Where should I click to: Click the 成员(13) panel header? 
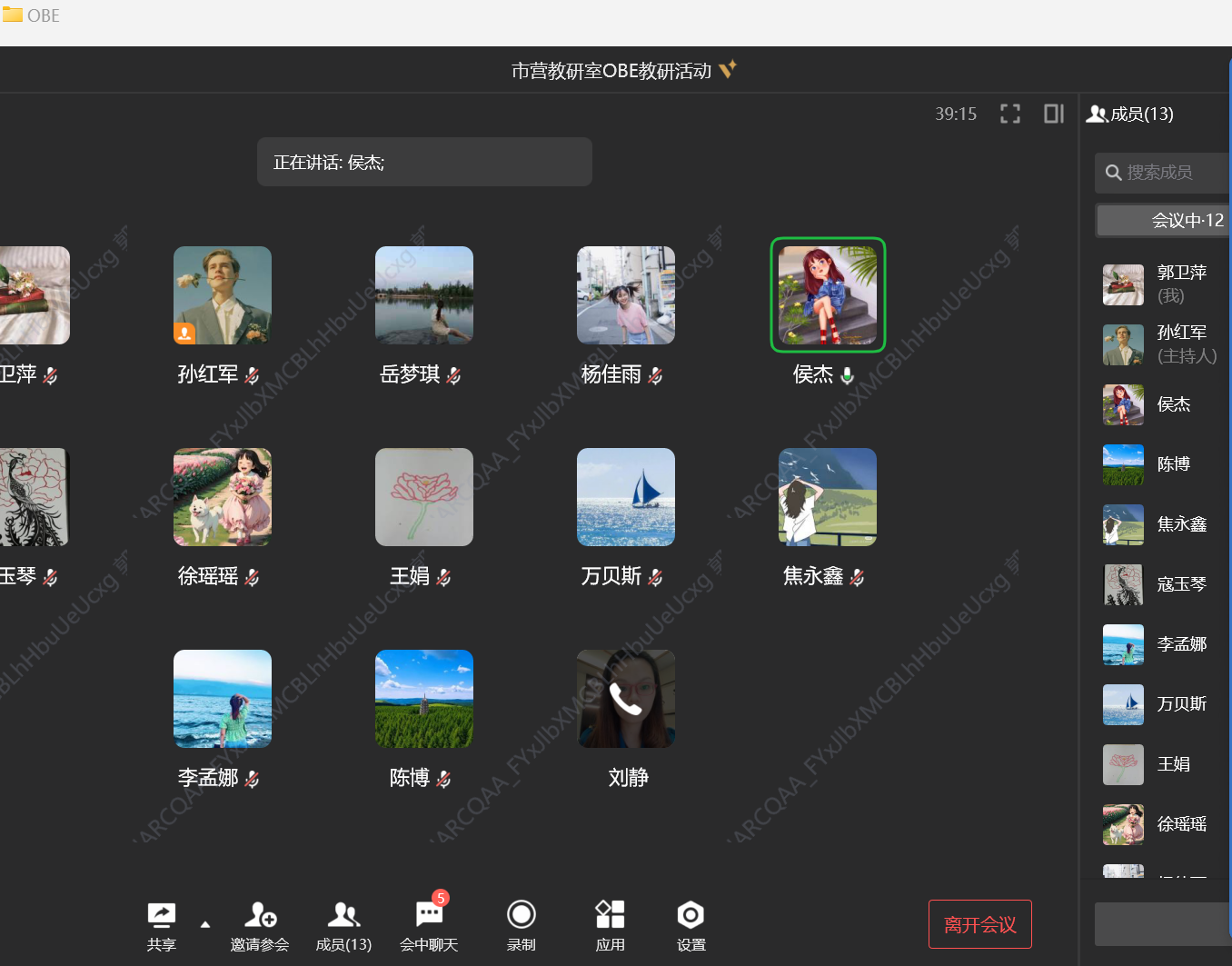coord(1130,115)
